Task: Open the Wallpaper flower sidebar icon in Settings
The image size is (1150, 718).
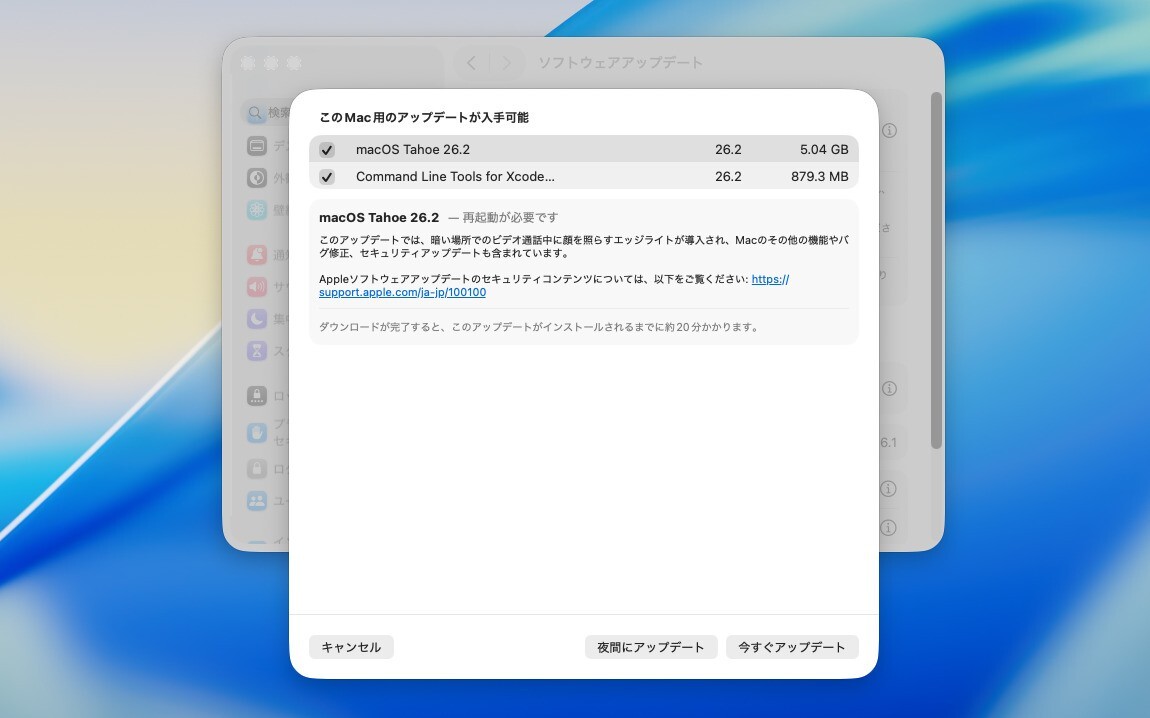Action: tap(257, 210)
